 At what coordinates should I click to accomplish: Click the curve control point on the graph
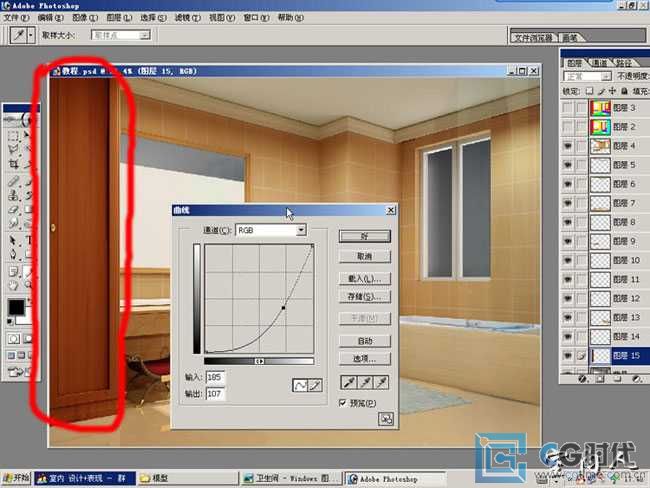click(284, 308)
